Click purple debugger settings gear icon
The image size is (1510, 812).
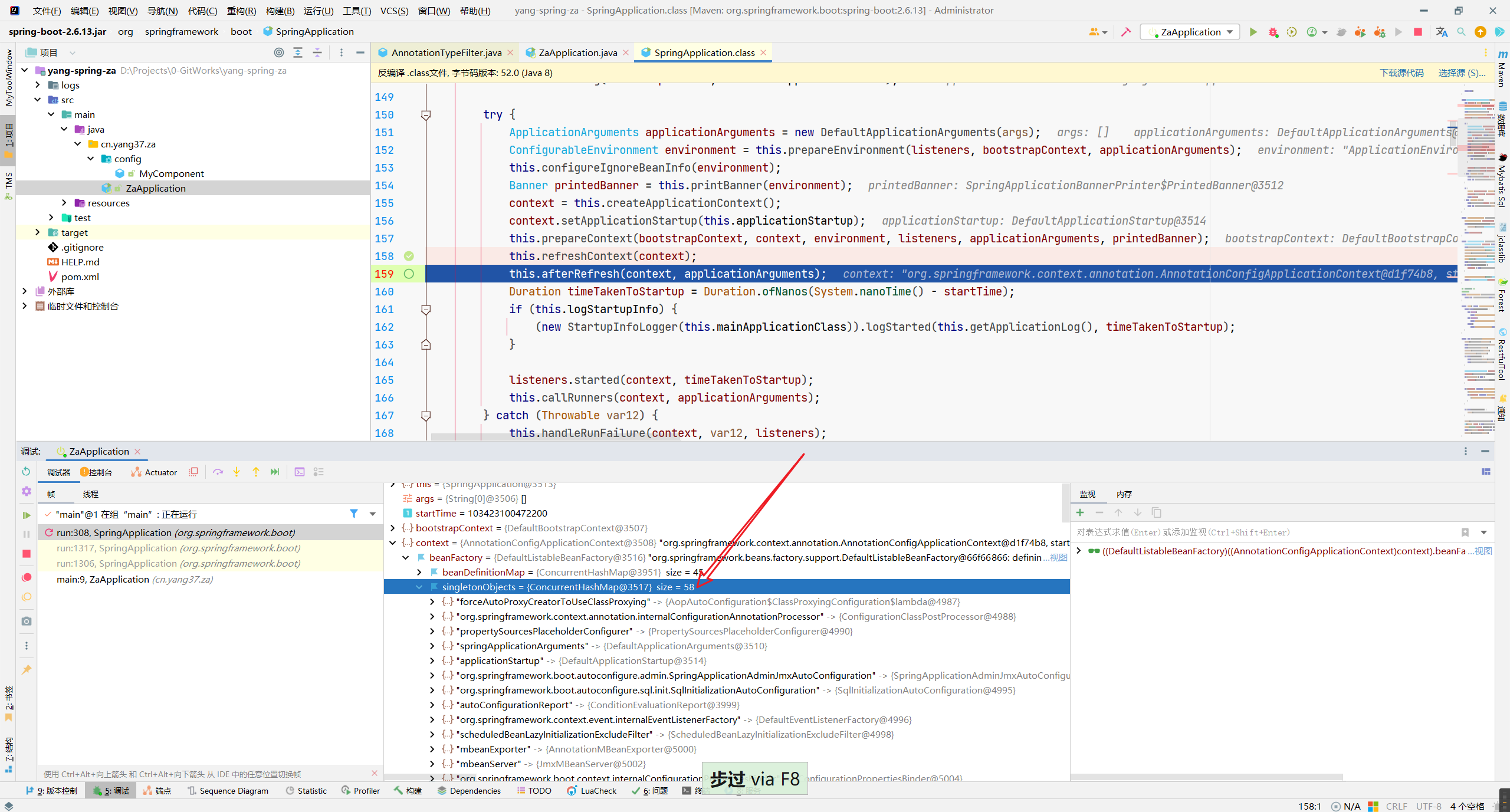click(26, 491)
